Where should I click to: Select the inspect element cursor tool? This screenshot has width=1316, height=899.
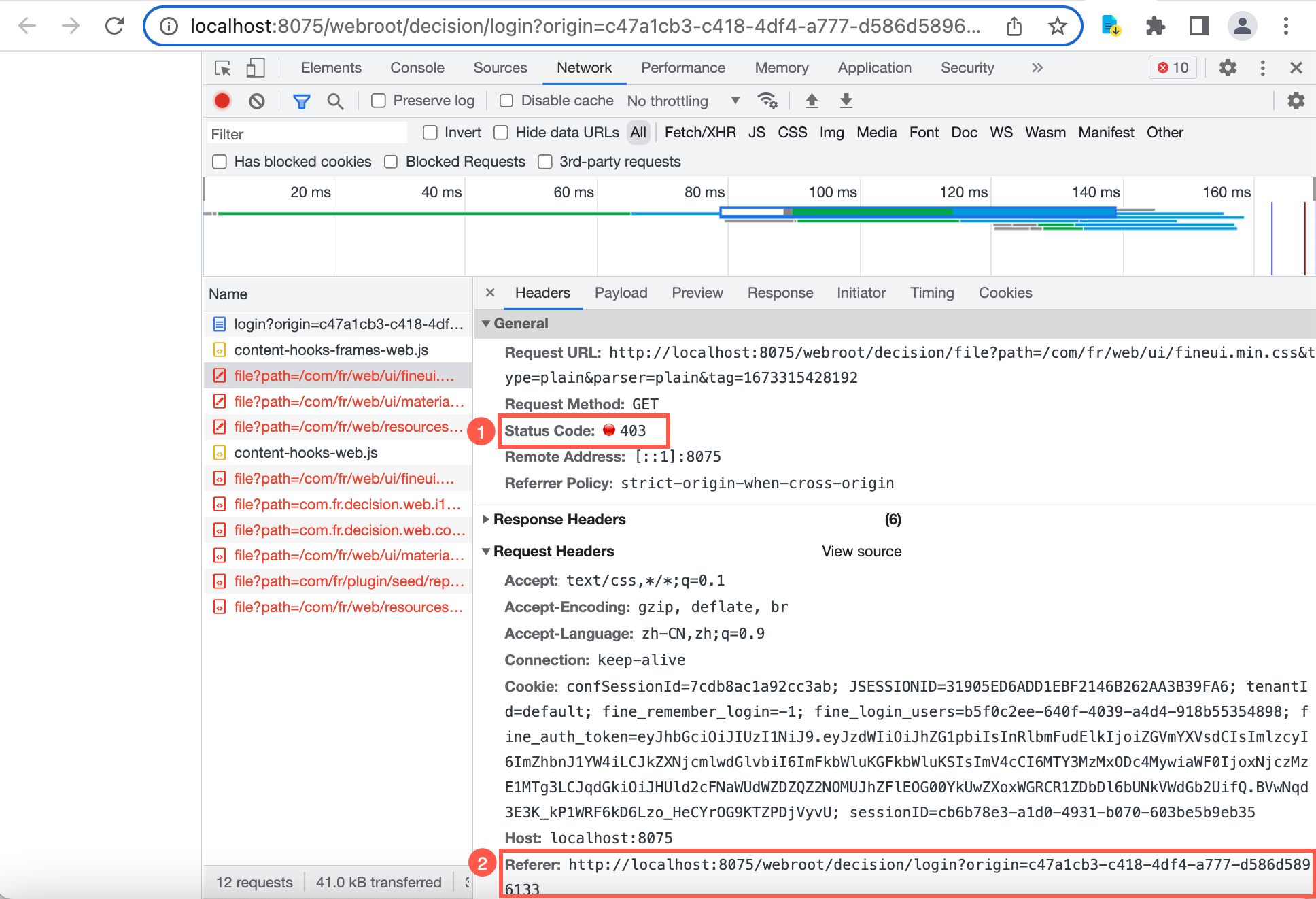223,68
